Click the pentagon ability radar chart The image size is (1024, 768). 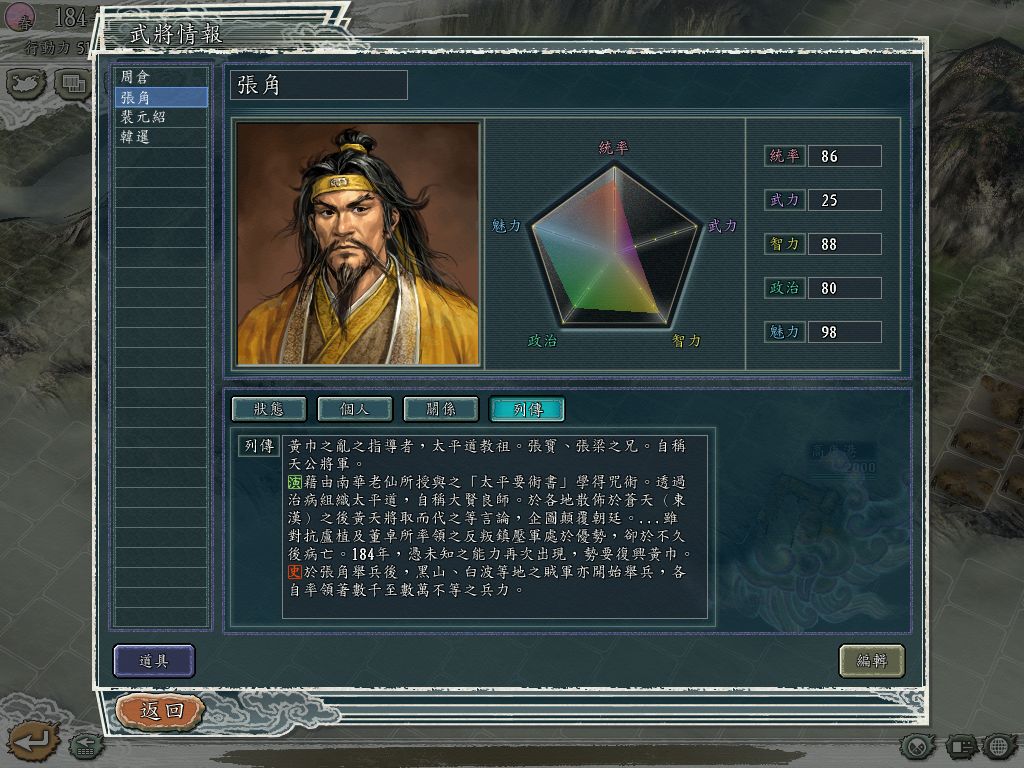[615, 246]
